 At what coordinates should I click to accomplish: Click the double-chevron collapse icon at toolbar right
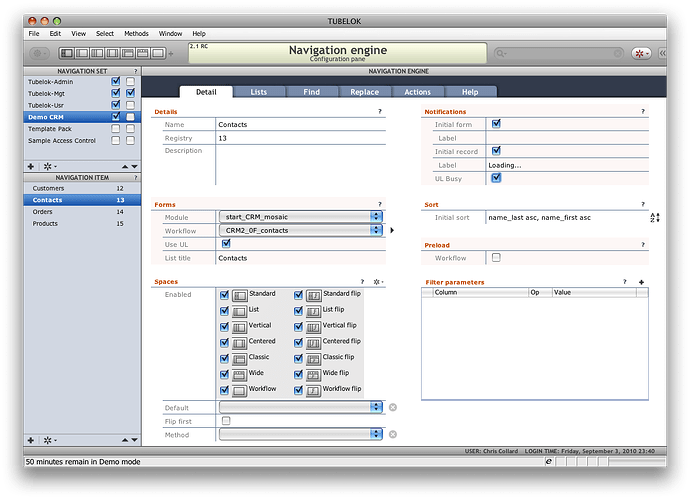click(662, 53)
